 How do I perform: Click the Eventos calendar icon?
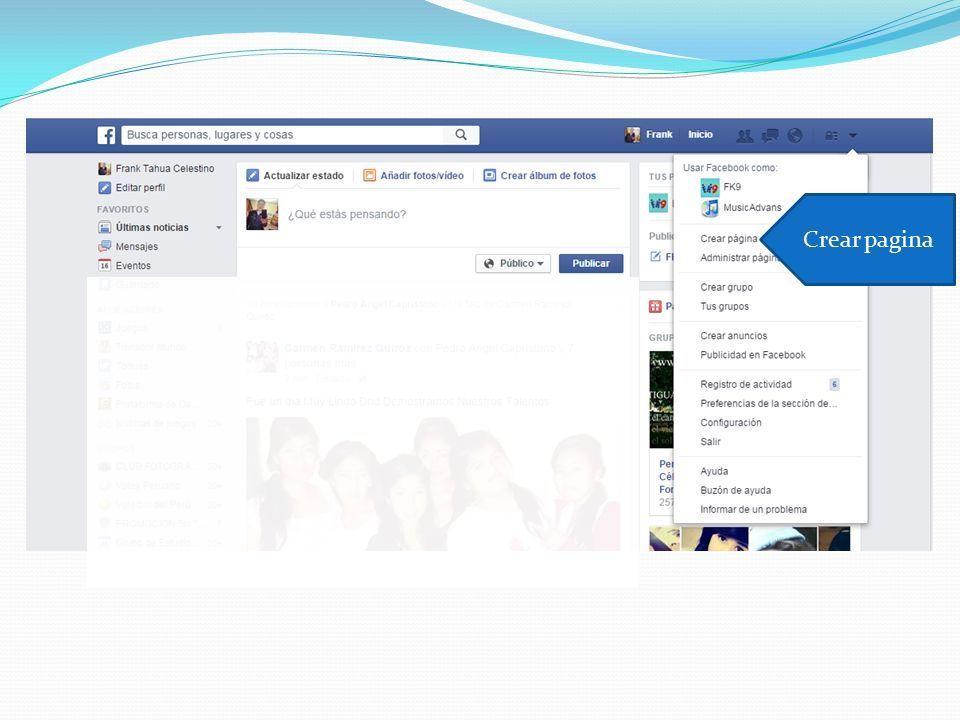105,266
